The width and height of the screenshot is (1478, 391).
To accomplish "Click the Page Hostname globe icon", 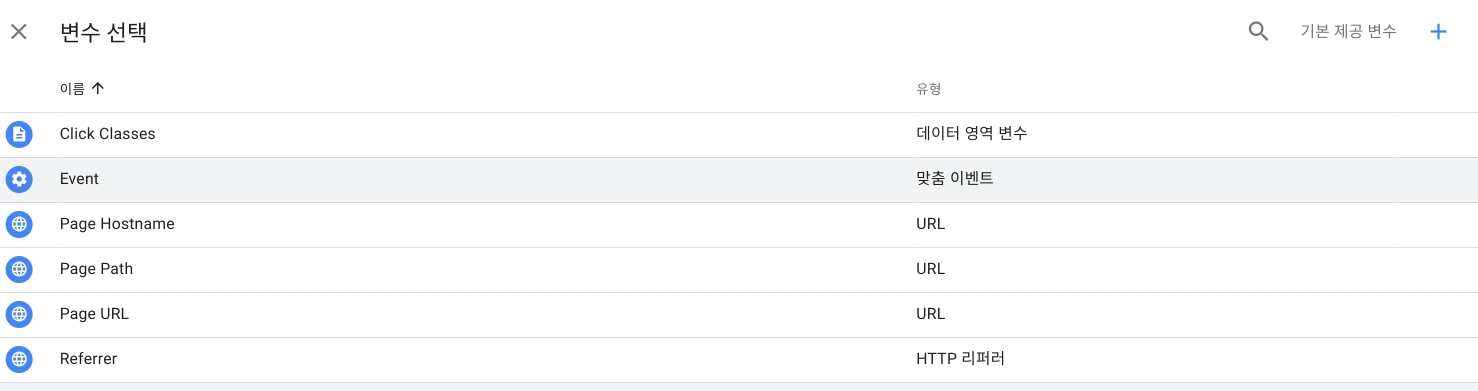I will coord(19,224).
